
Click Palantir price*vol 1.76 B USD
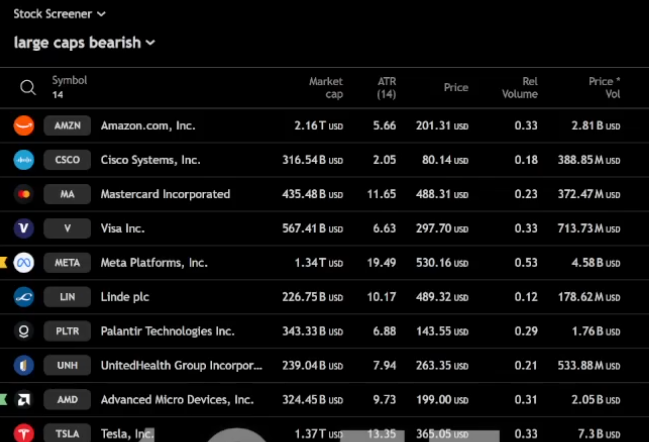pyautogui.click(x=596, y=331)
